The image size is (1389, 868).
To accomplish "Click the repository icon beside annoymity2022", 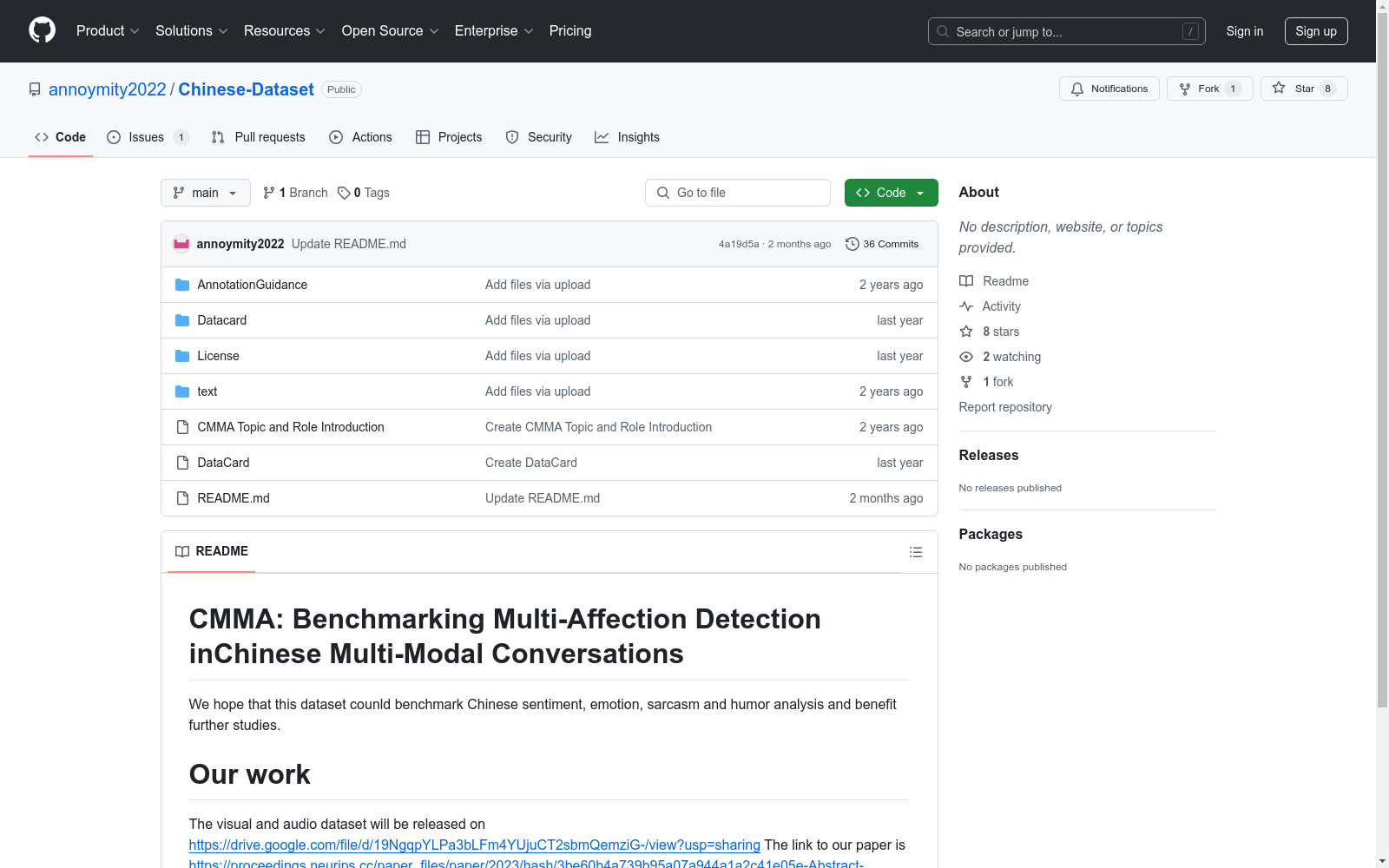I will pyautogui.click(x=35, y=89).
